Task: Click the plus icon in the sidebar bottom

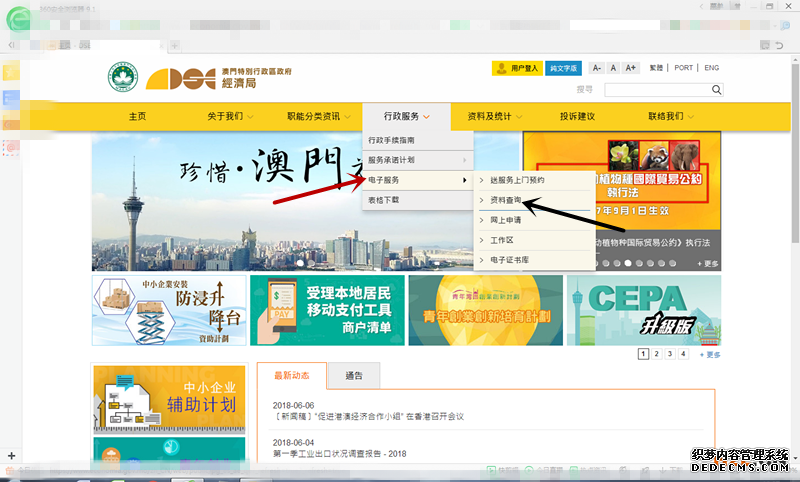Action: tap(12, 455)
